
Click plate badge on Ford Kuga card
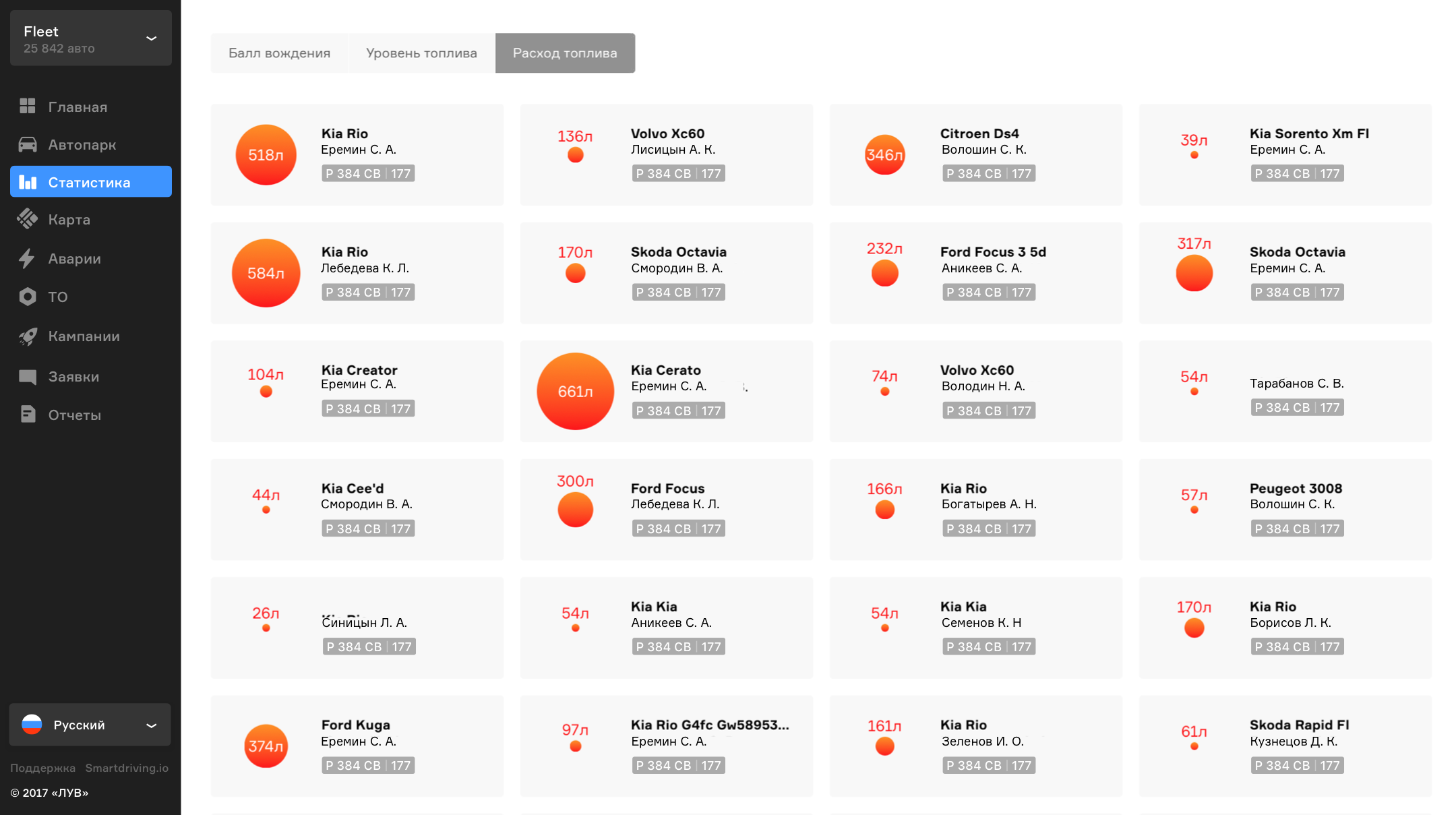(x=368, y=765)
